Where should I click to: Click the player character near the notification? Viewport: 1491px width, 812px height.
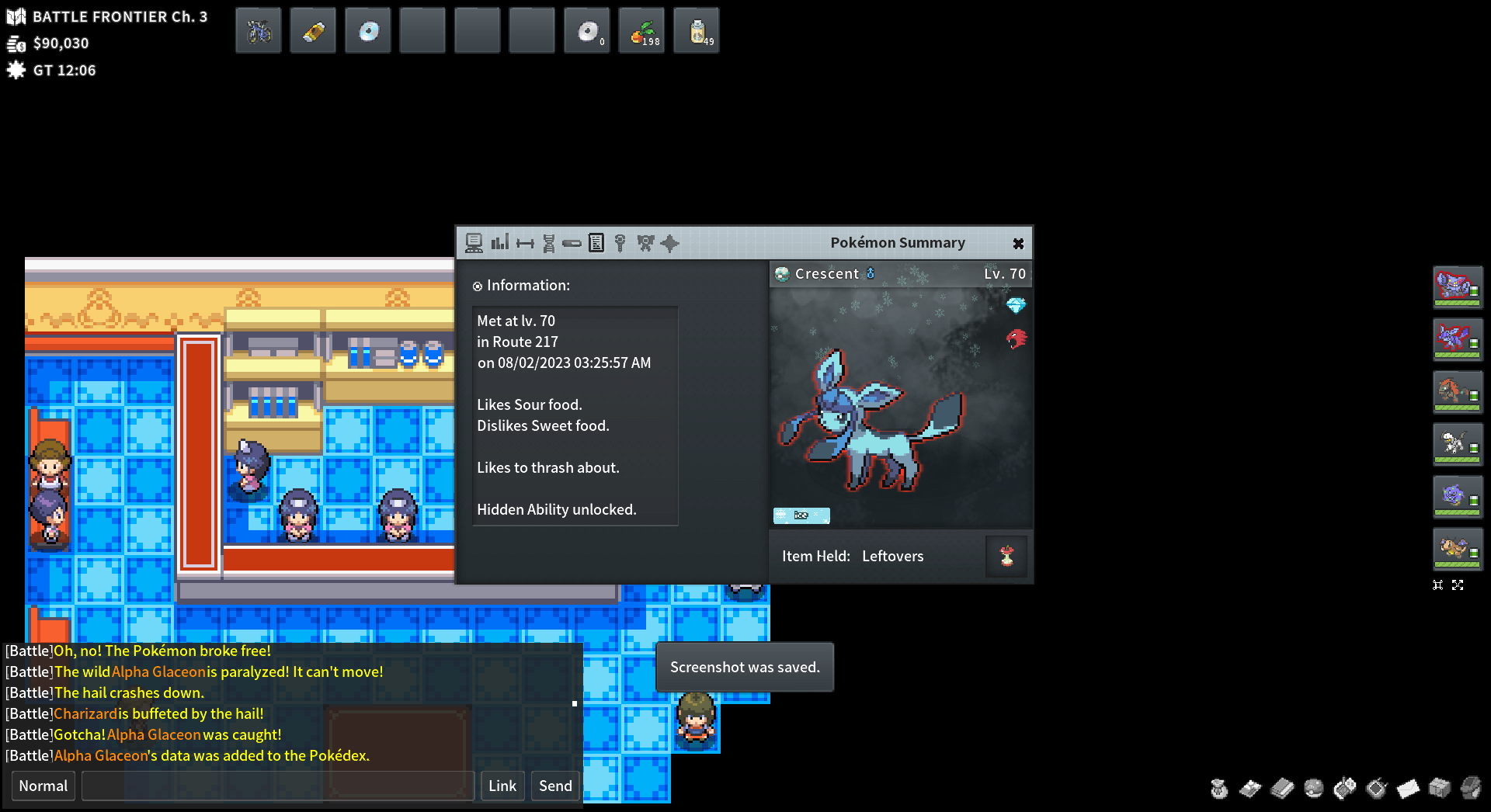[696, 720]
